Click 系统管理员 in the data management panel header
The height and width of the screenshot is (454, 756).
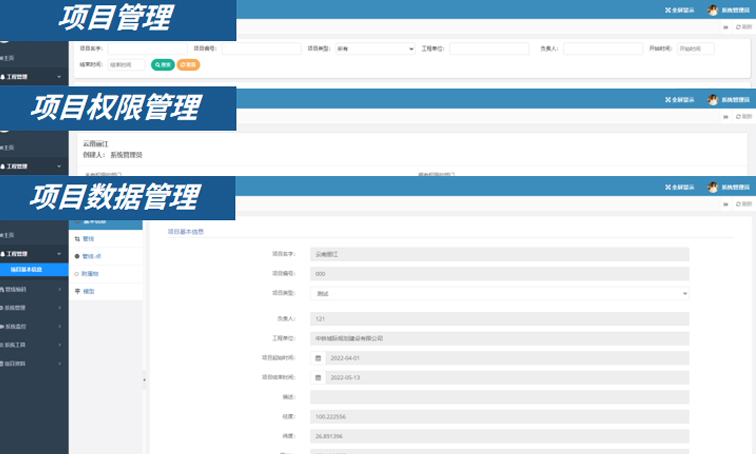[x=735, y=187]
